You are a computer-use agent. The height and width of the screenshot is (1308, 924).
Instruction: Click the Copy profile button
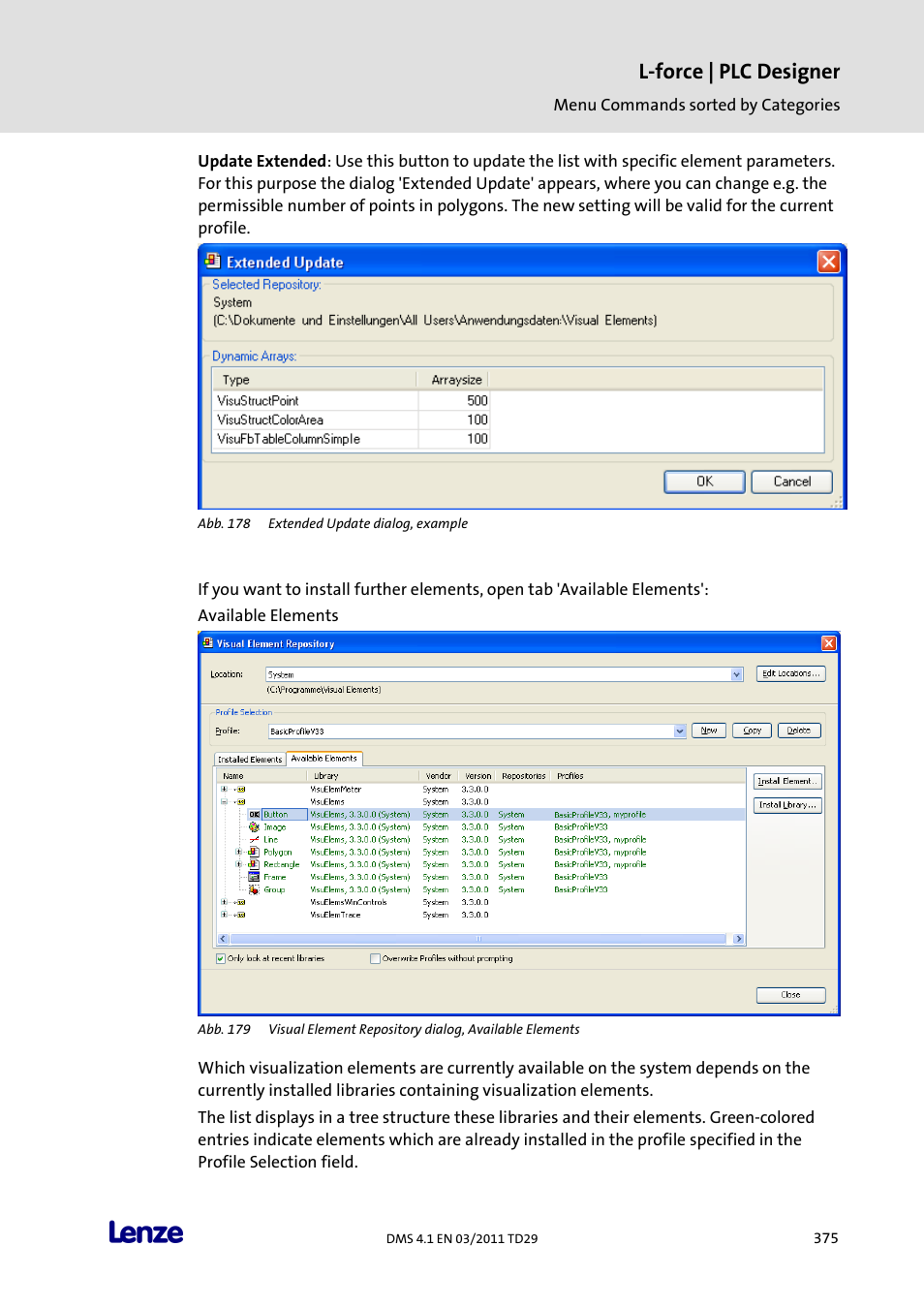(753, 731)
